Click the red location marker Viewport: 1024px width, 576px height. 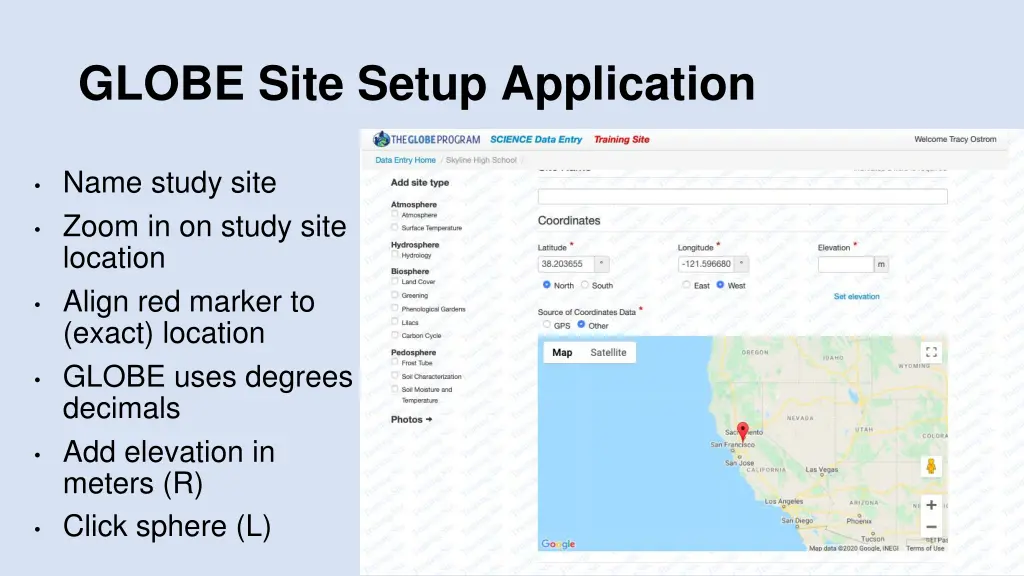click(x=743, y=430)
